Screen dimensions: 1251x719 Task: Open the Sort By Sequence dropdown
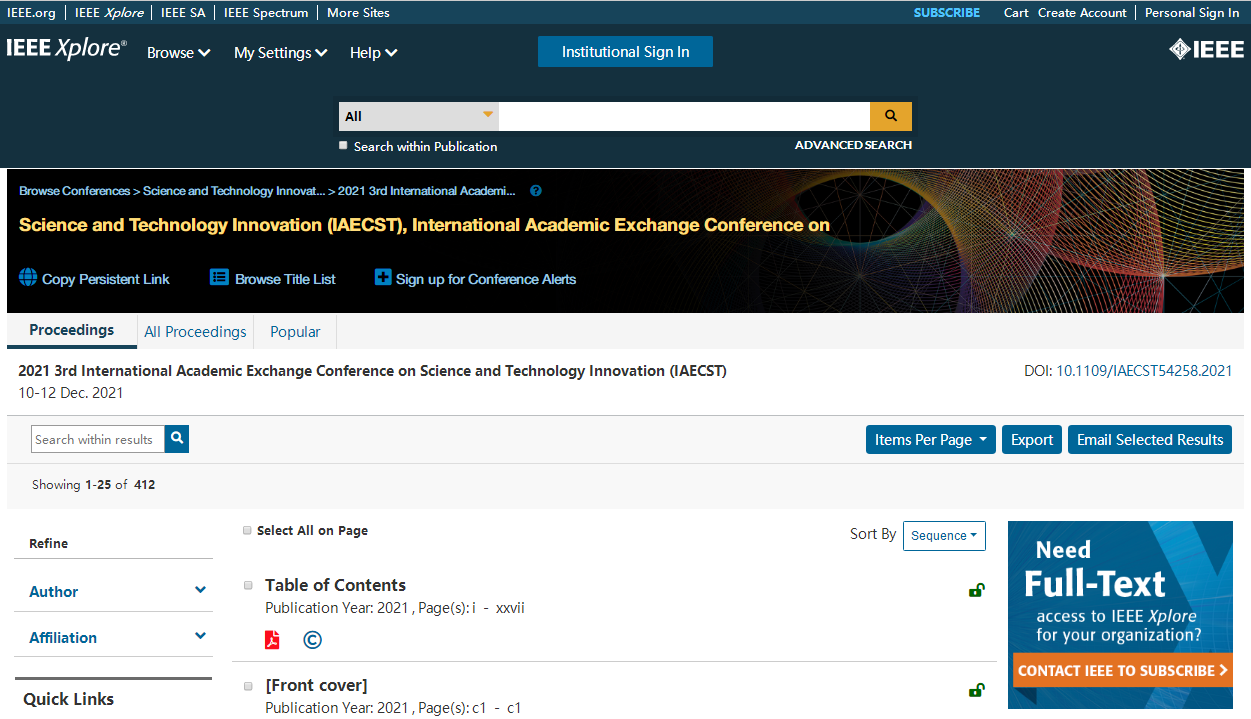tap(944, 536)
